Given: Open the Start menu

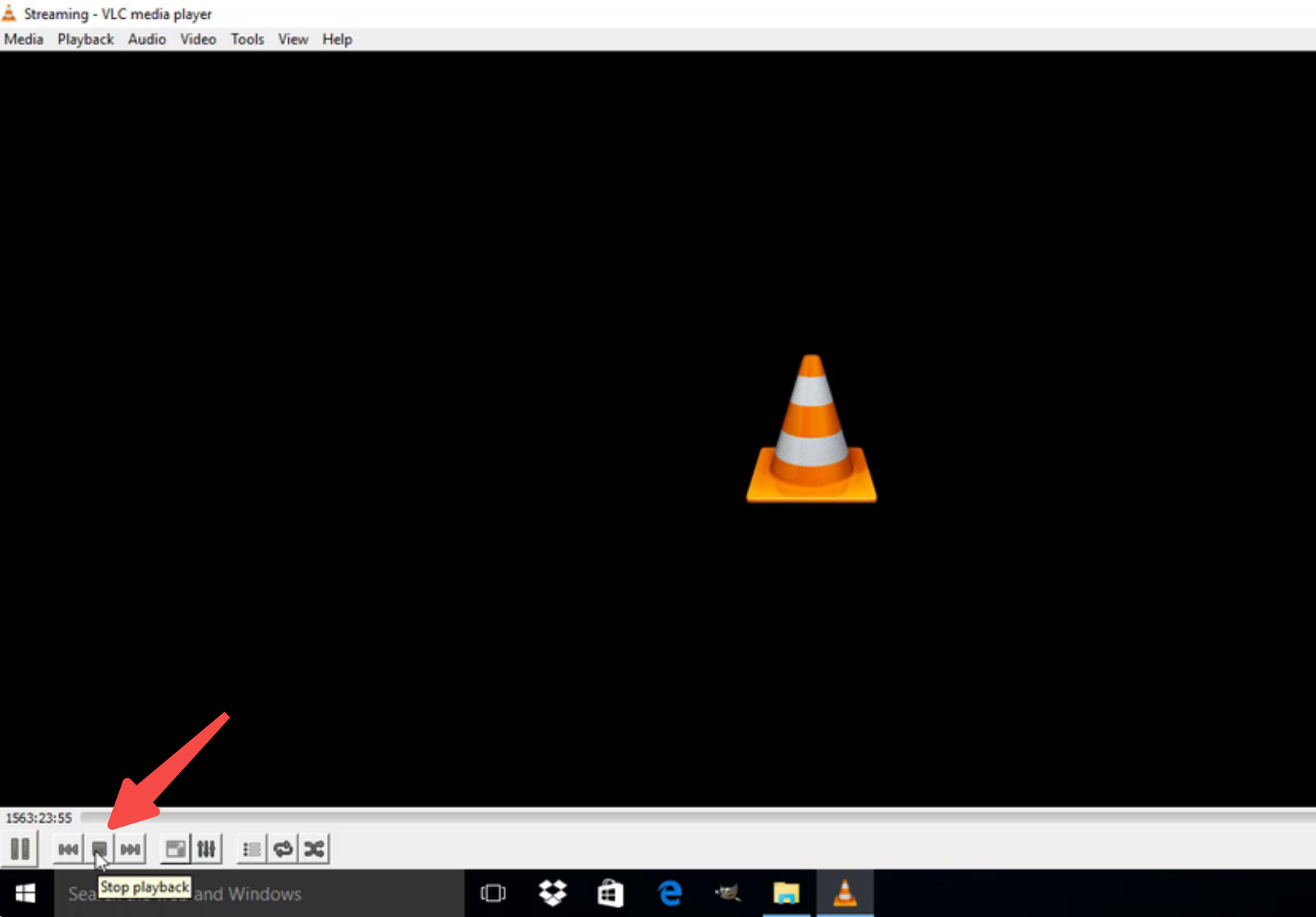Looking at the screenshot, I should point(24,893).
